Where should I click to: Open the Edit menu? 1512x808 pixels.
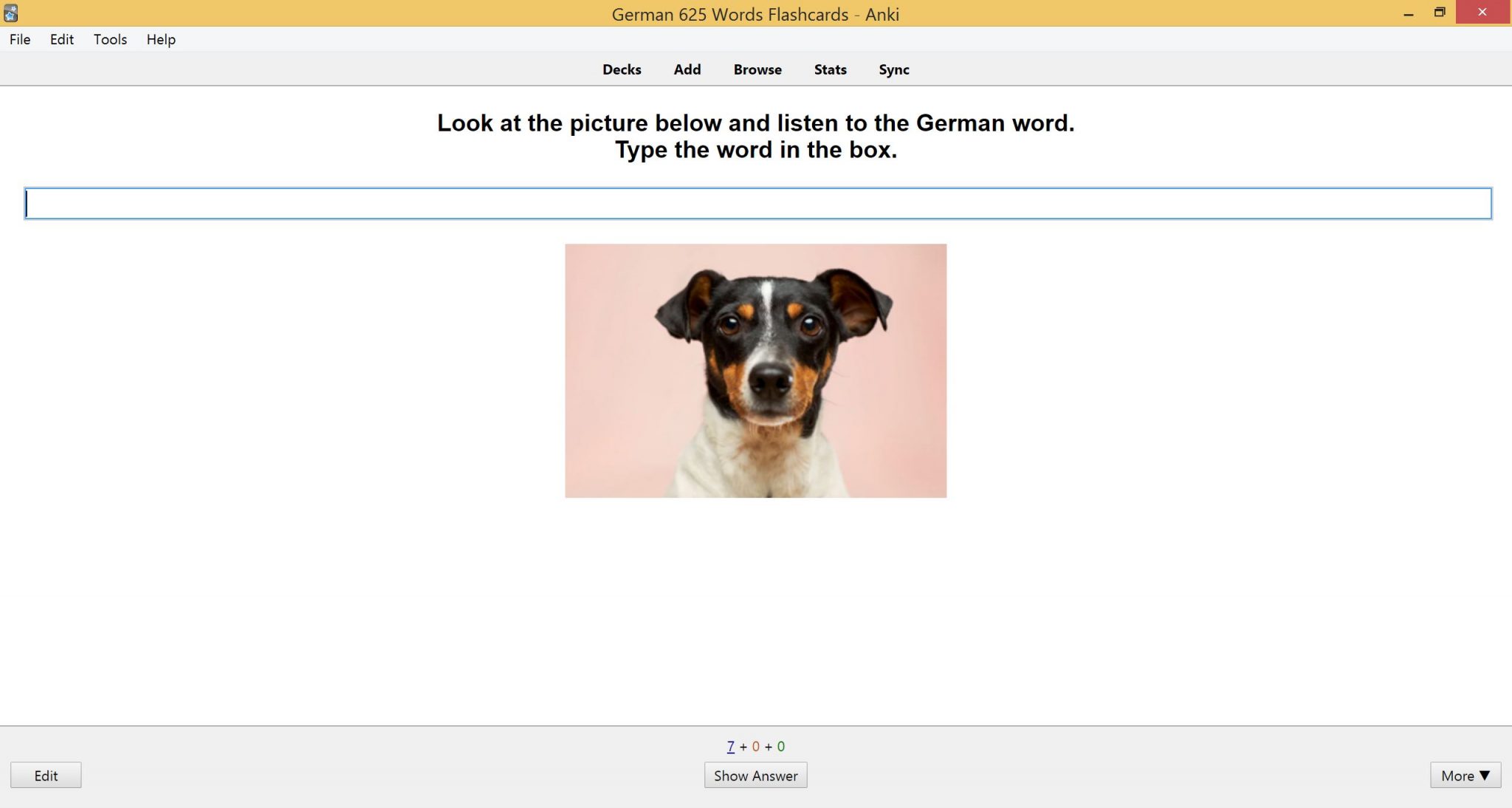[62, 39]
